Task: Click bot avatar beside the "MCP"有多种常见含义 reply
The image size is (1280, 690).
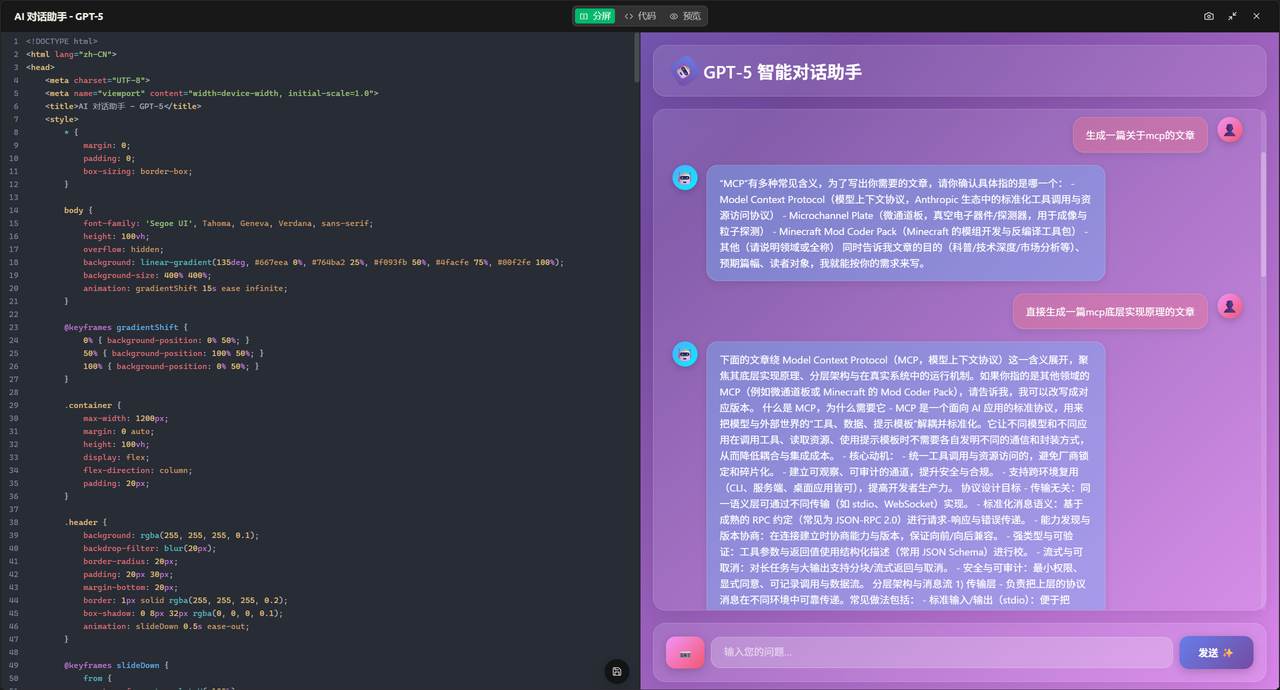Action: coord(685,178)
